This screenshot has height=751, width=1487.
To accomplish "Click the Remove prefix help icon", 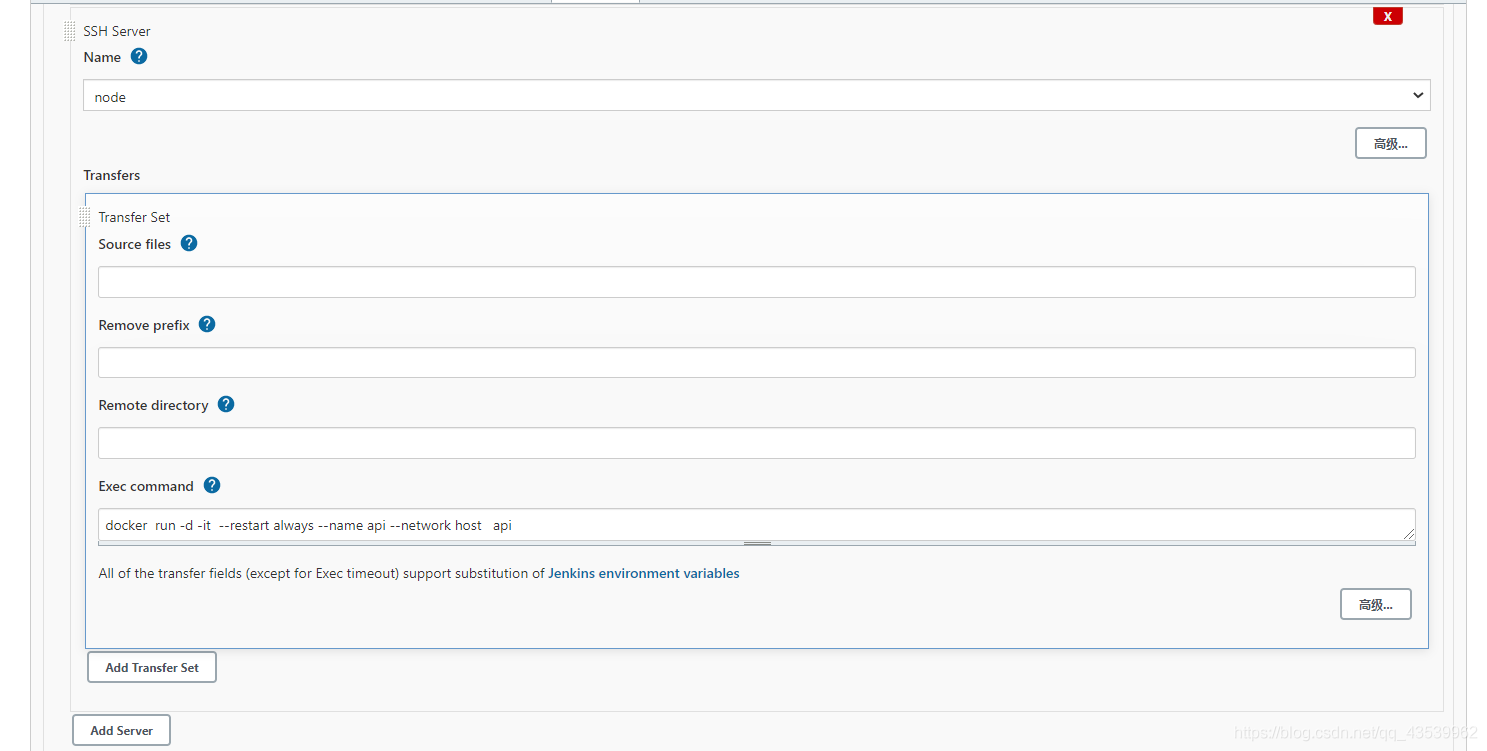I will click(207, 324).
